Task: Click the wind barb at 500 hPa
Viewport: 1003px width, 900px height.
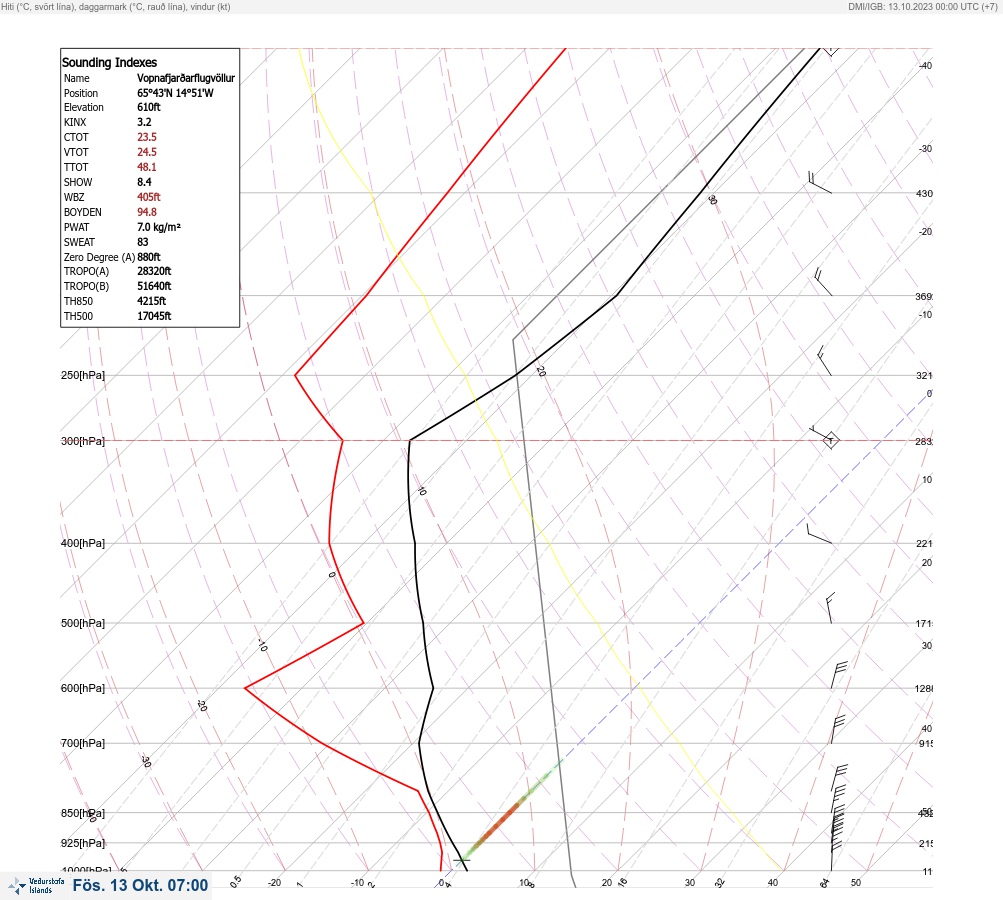Action: click(x=830, y=608)
